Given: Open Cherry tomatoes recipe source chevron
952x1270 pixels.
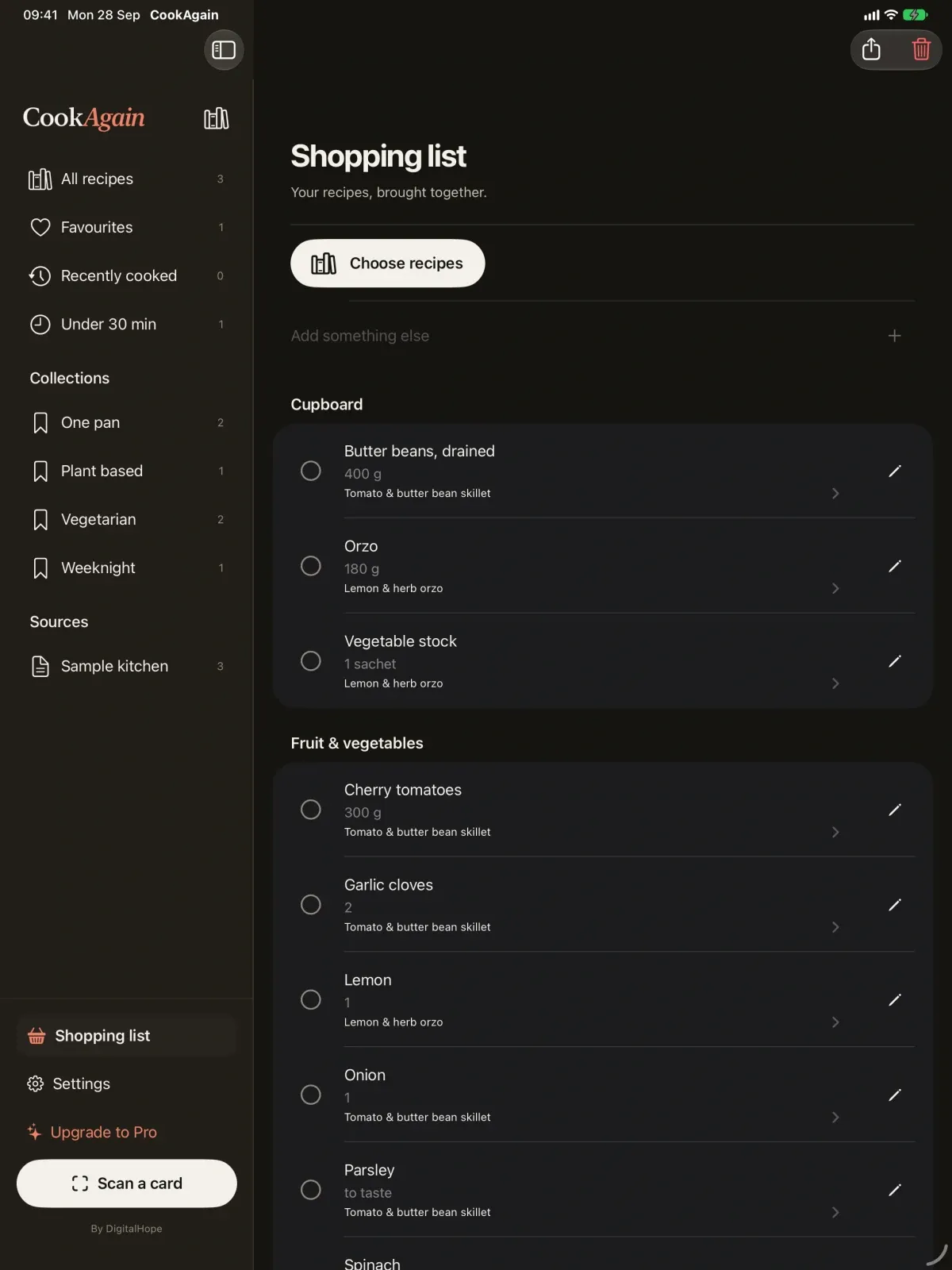Looking at the screenshot, I should pyautogui.click(x=835, y=832).
